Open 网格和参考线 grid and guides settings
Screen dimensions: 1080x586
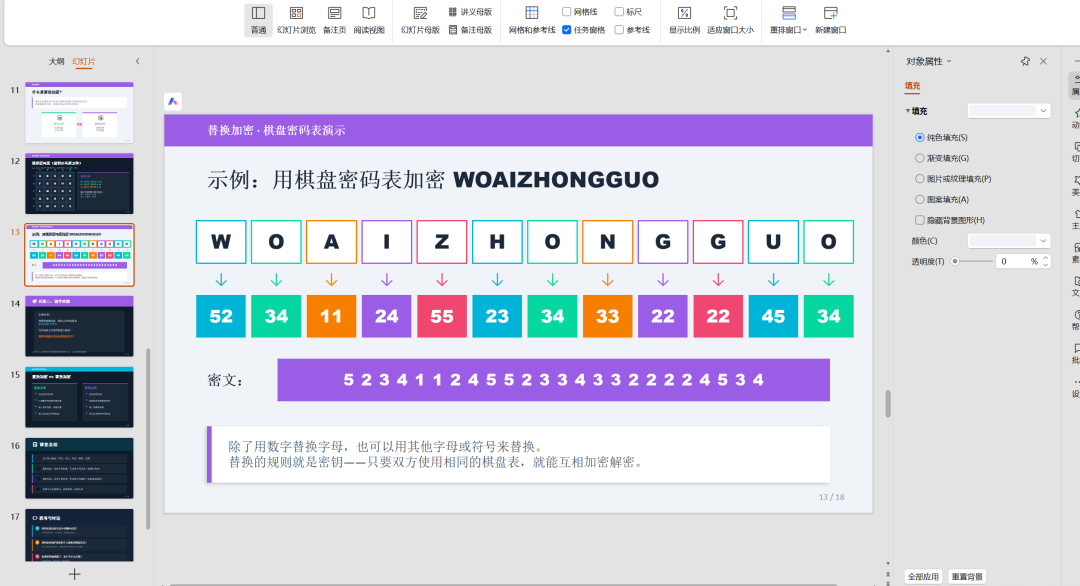(x=532, y=20)
